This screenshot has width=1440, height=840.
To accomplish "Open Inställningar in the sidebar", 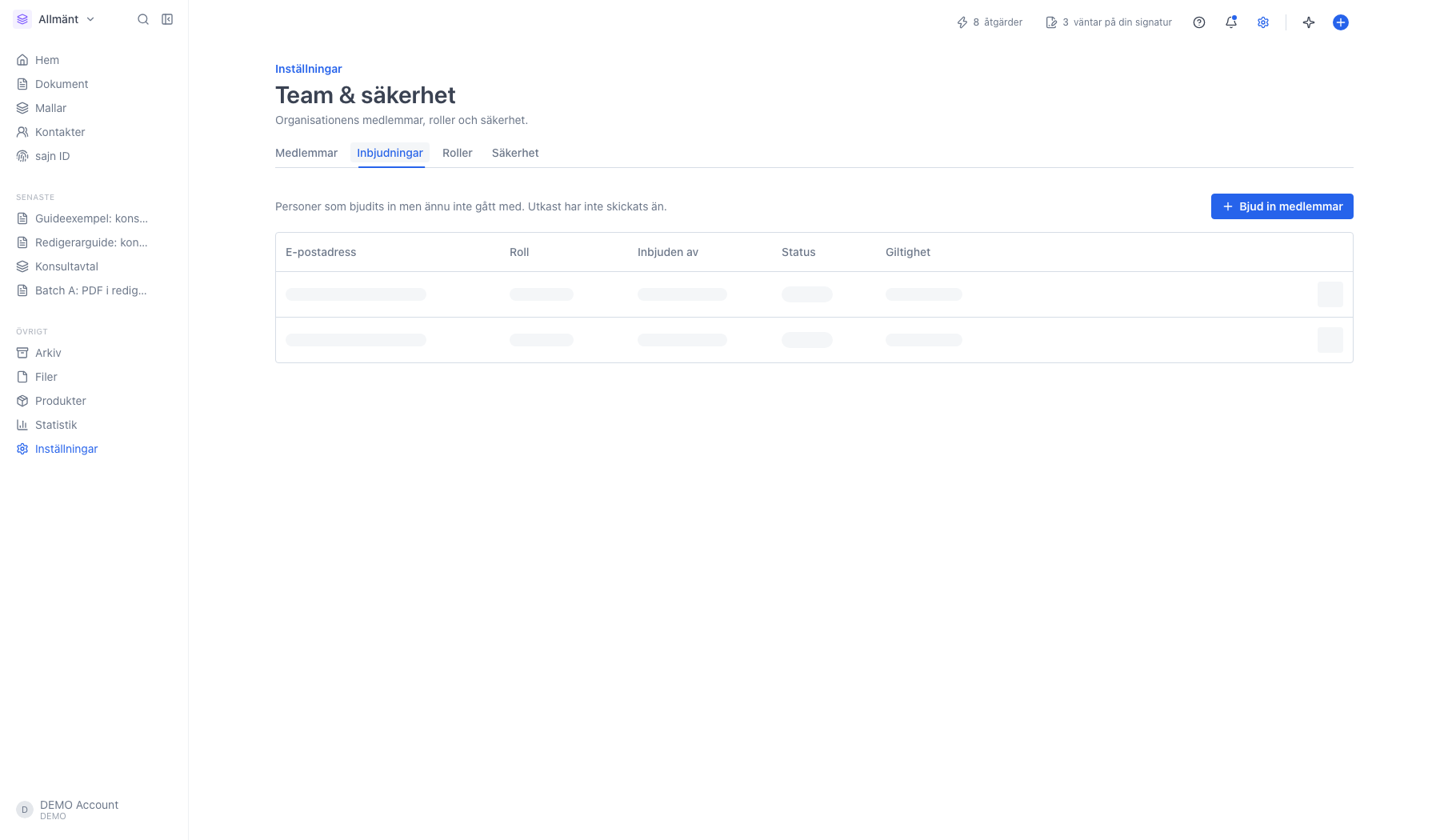I will pyautogui.click(x=94, y=449).
